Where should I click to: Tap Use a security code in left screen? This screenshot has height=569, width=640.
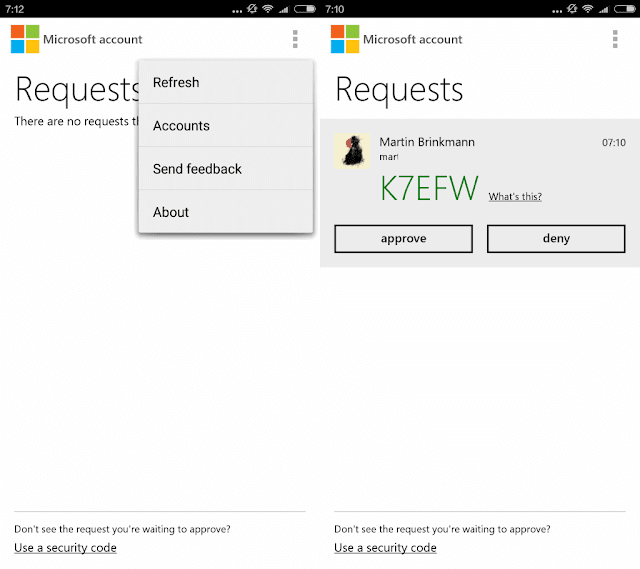click(65, 548)
